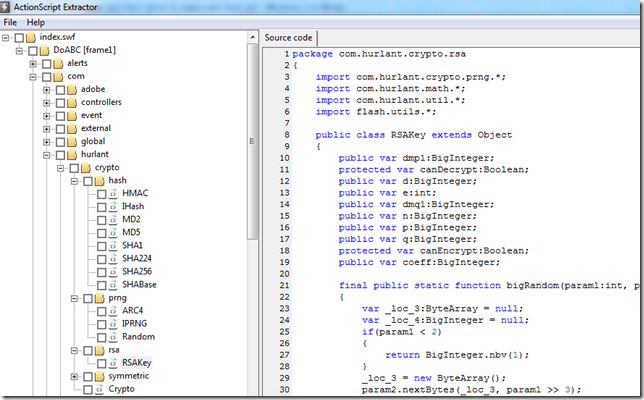Click the ARC4 class file icon

[x=113, y=311]
